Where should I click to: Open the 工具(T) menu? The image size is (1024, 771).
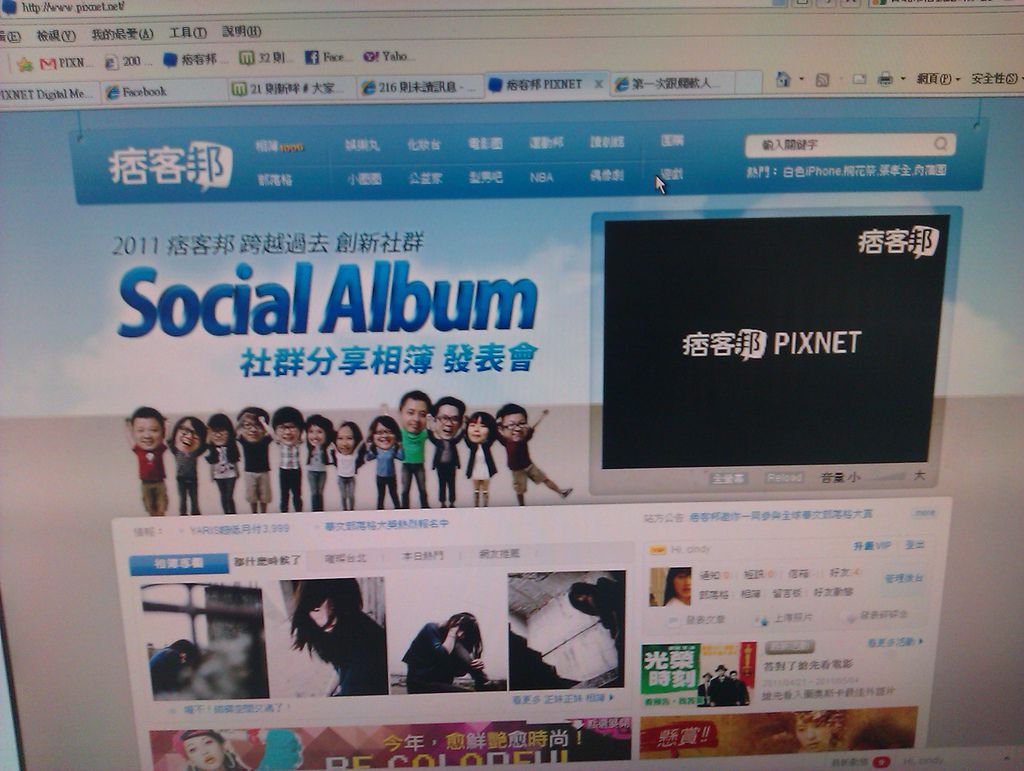point(188,32)
